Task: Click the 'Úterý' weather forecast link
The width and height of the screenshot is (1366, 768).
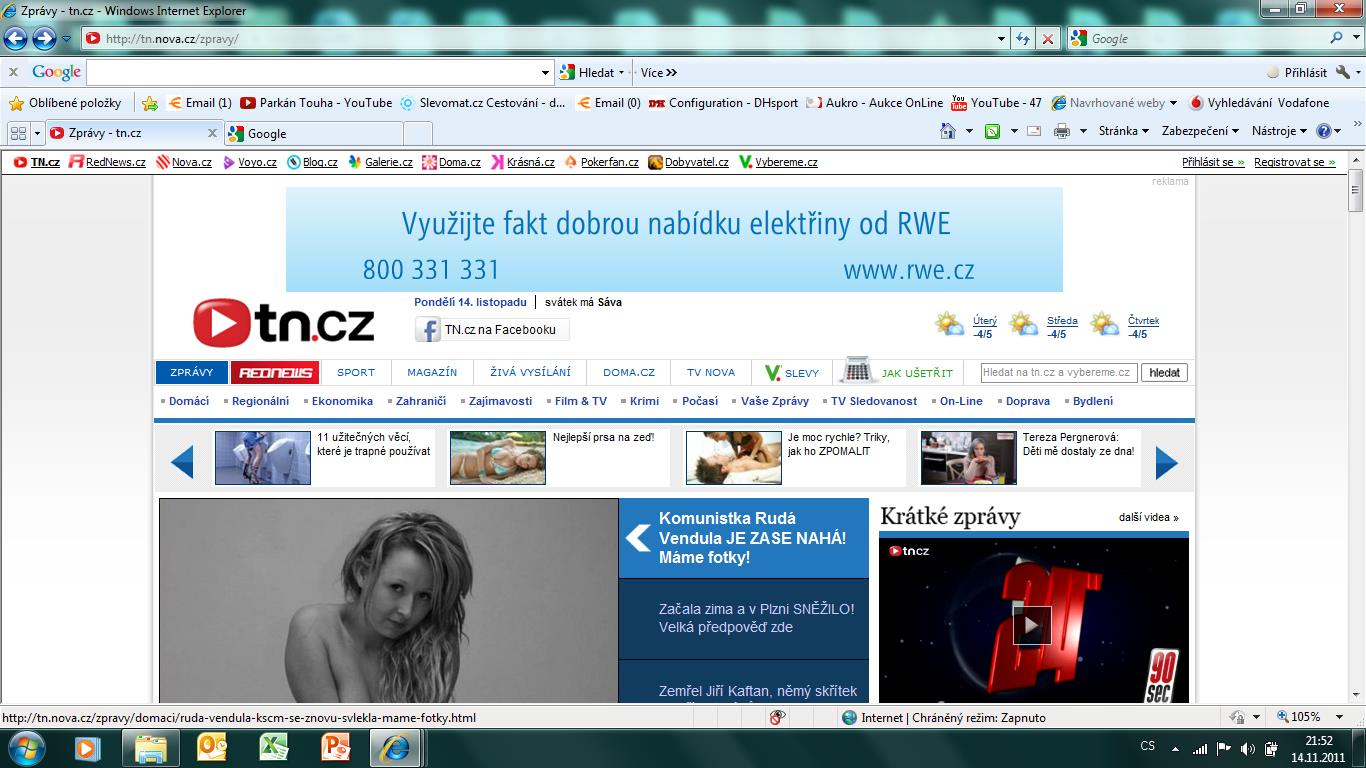Action: pyautogui.click(x=984, y=321)
